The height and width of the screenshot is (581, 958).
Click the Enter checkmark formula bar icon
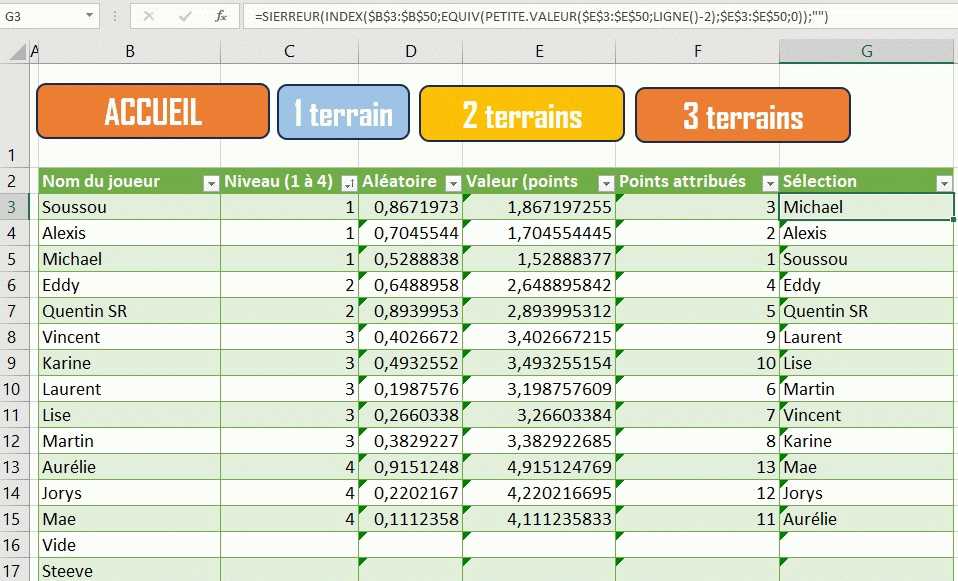[x=184, y=17]
